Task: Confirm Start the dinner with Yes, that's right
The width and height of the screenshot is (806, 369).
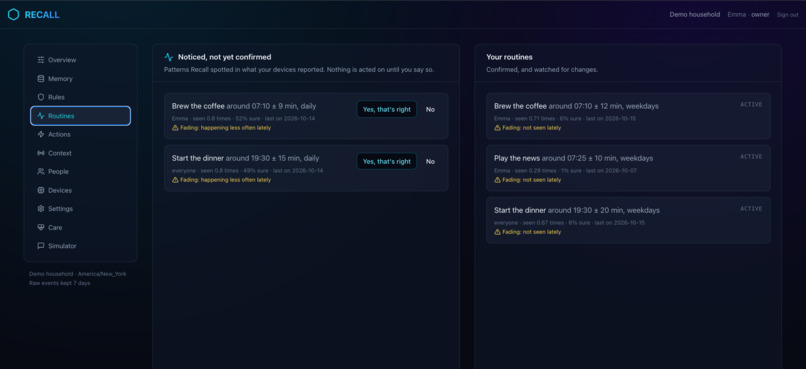Action: pos(387,161)
